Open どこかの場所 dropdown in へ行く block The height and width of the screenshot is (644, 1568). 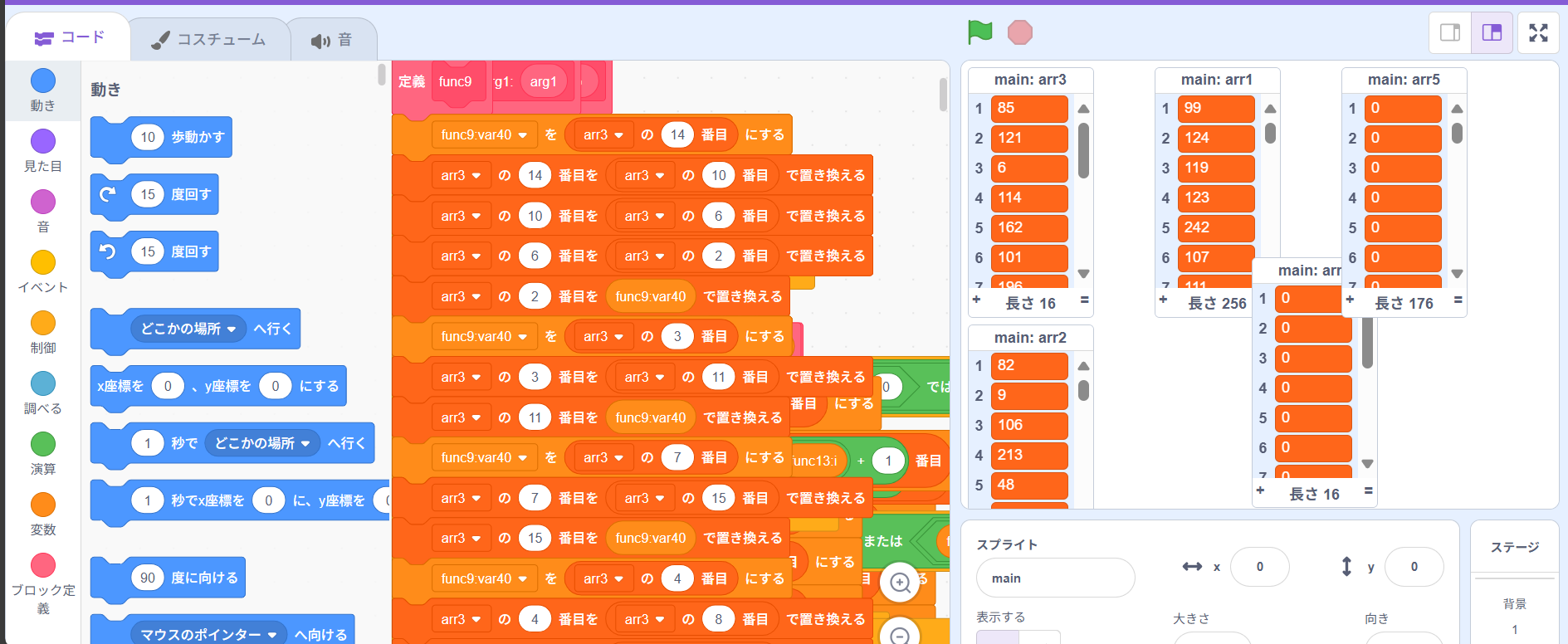188,329
